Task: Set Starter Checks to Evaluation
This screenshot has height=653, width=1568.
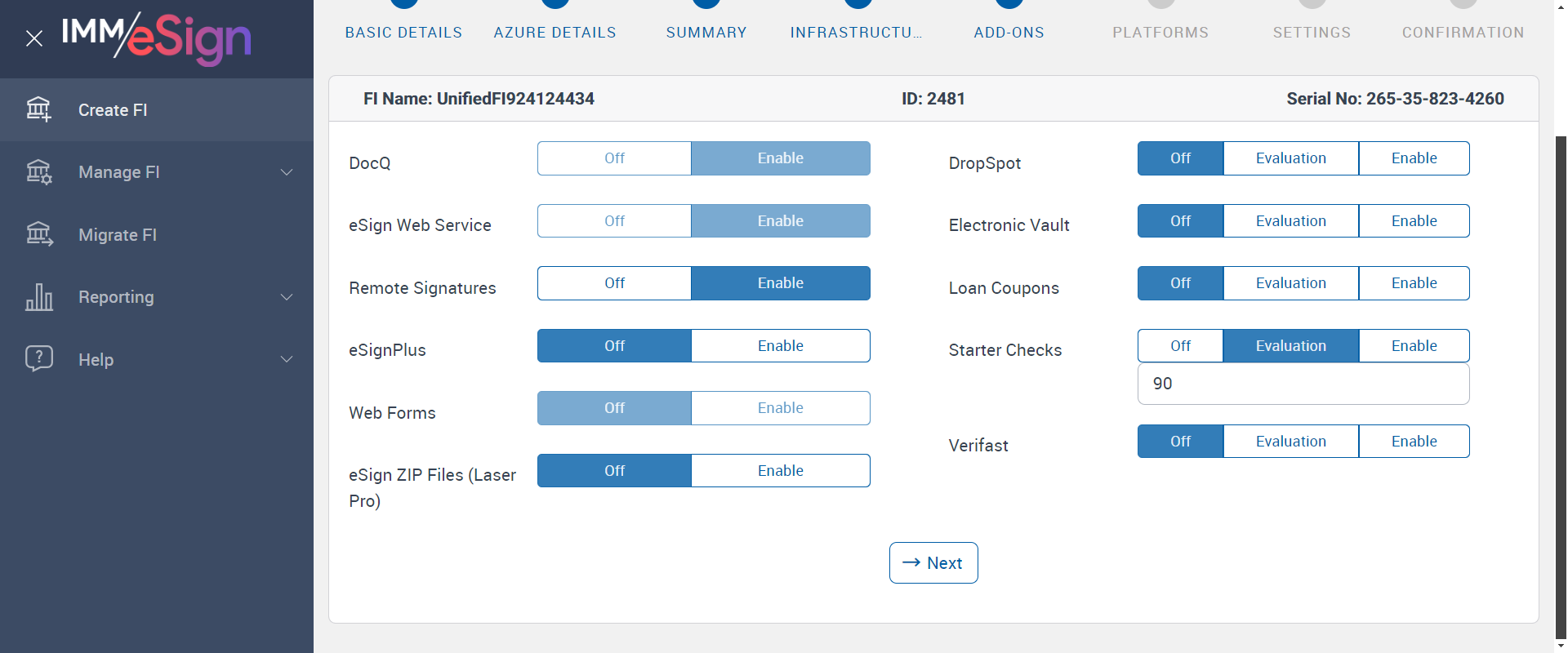Action: [x=1291, y=346]
